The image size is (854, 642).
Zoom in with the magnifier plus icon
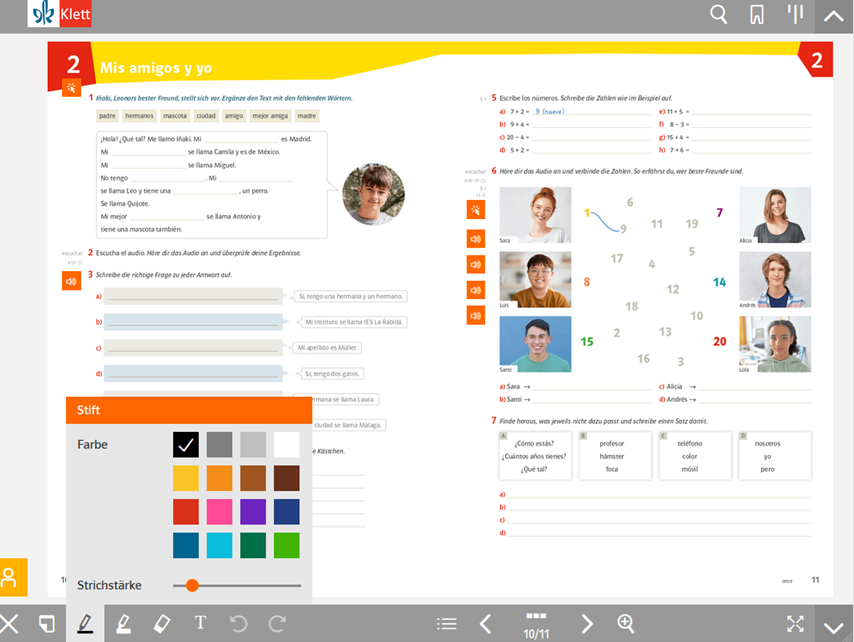click(626, 624)
